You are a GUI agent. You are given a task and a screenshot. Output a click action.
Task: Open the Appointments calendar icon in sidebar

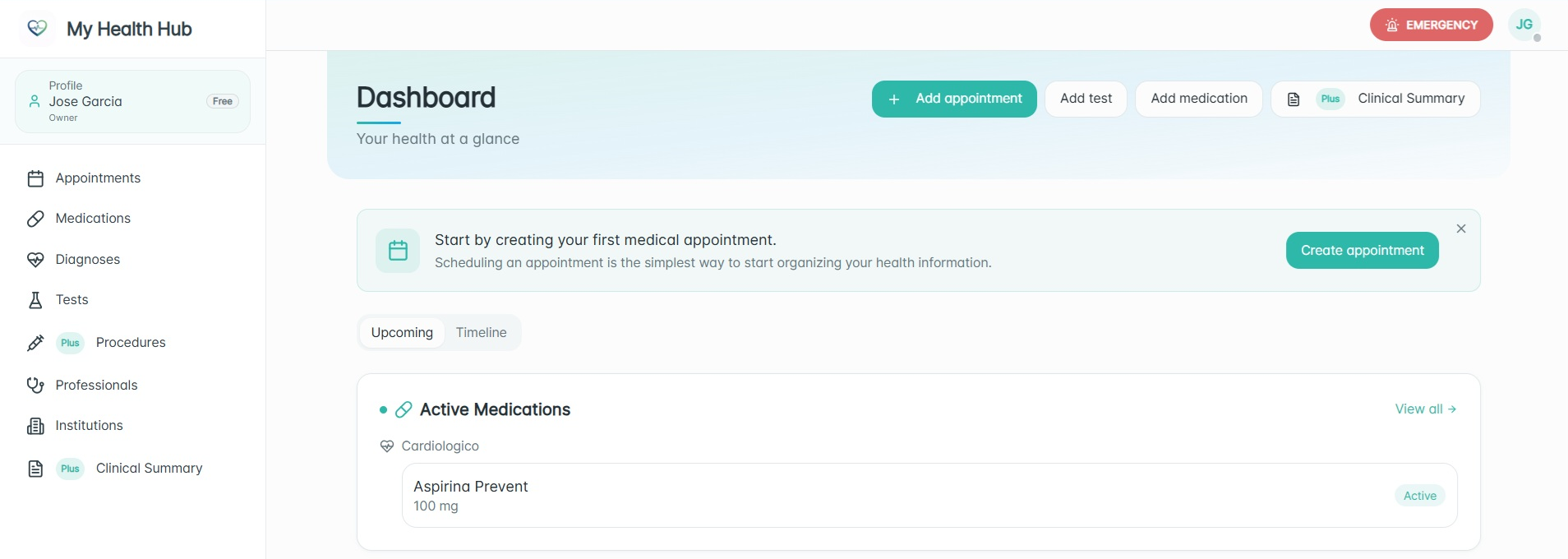tap(35, 178)
